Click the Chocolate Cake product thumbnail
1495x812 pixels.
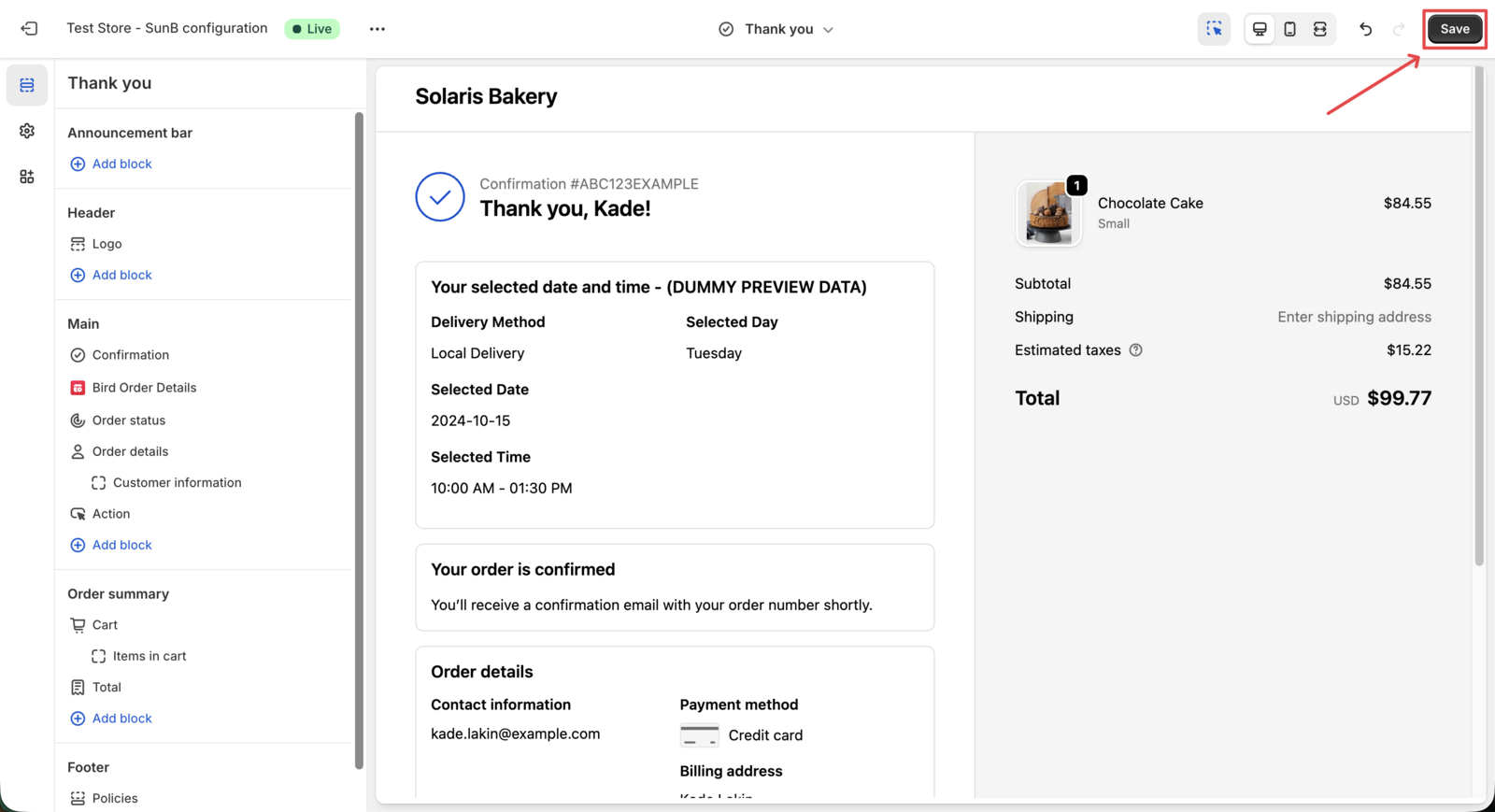click(1048, 214)
